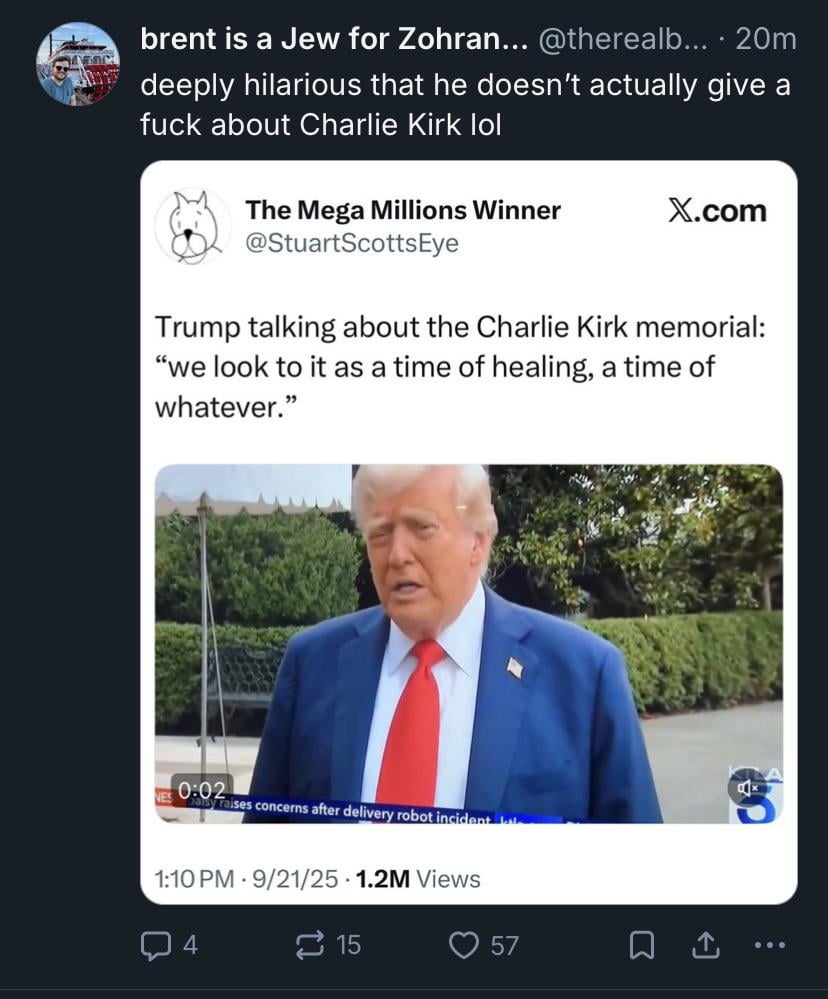Click the X.com logo label
828x999 pixels.
[x=717, y=211]
